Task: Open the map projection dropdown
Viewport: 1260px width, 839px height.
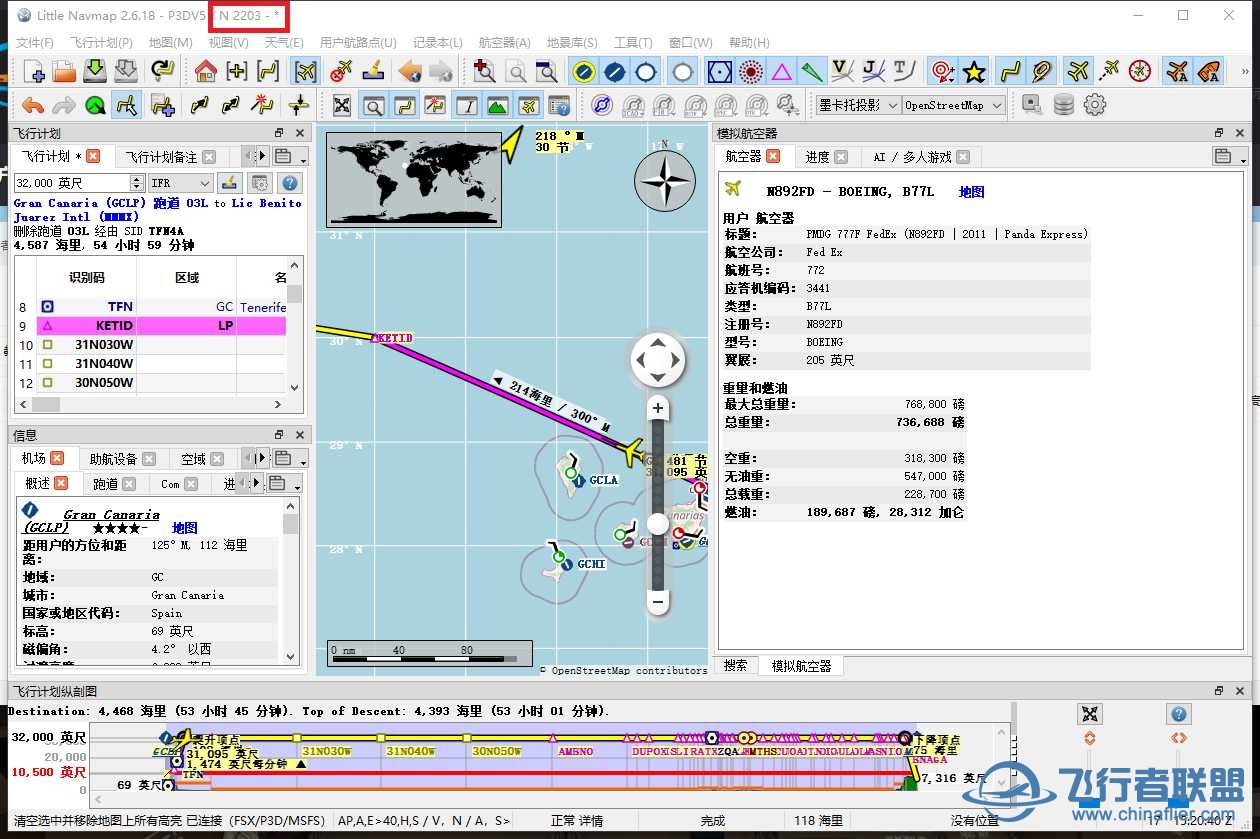Action: click(x=858, y=105)
